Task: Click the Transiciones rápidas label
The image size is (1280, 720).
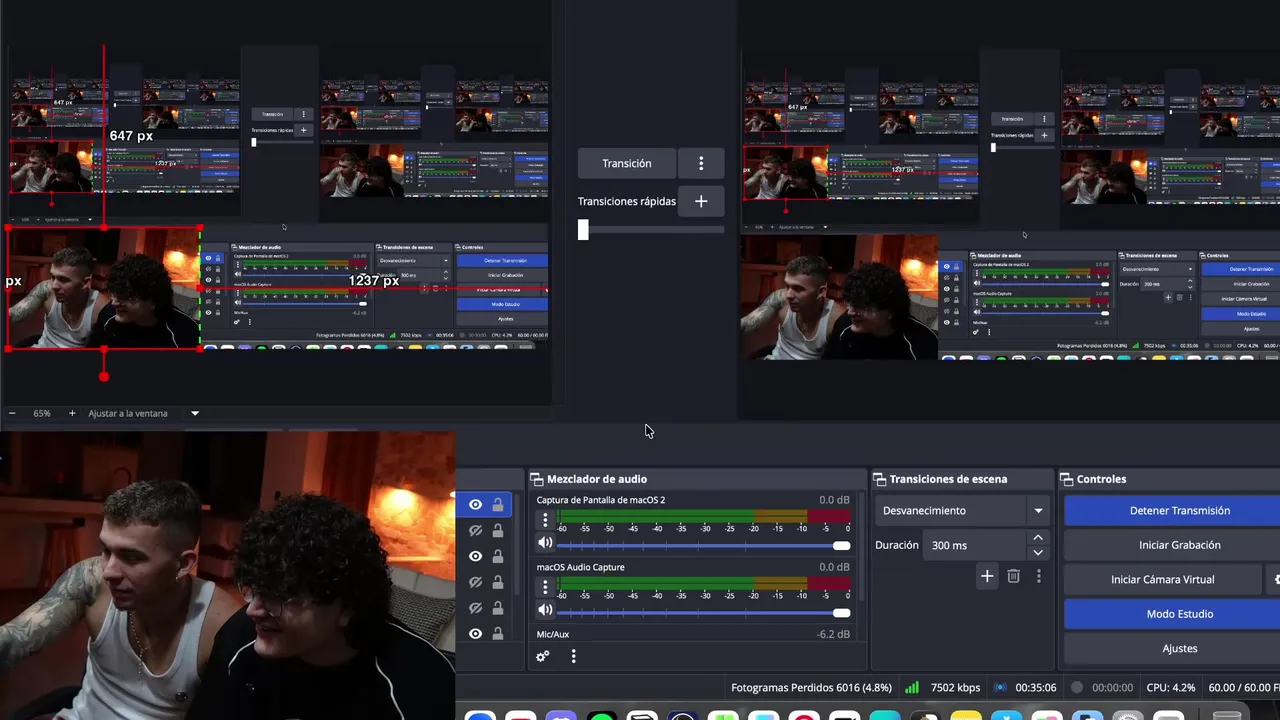Action: tap(626, 201)
